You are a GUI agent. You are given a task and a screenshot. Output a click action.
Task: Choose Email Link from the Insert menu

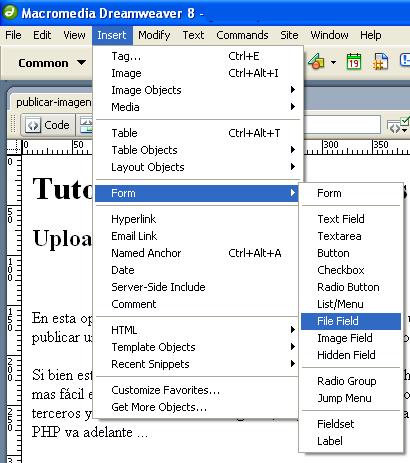click(197, 236)
